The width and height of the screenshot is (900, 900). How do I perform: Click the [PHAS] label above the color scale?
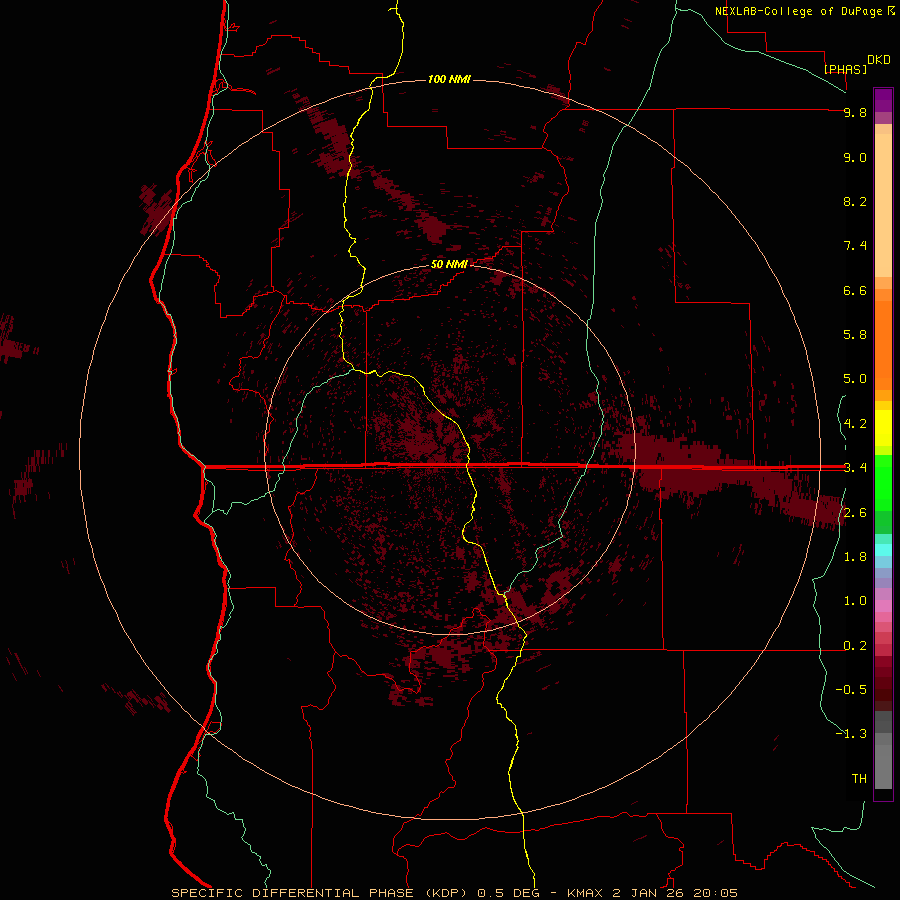click(x=845, y=69)
